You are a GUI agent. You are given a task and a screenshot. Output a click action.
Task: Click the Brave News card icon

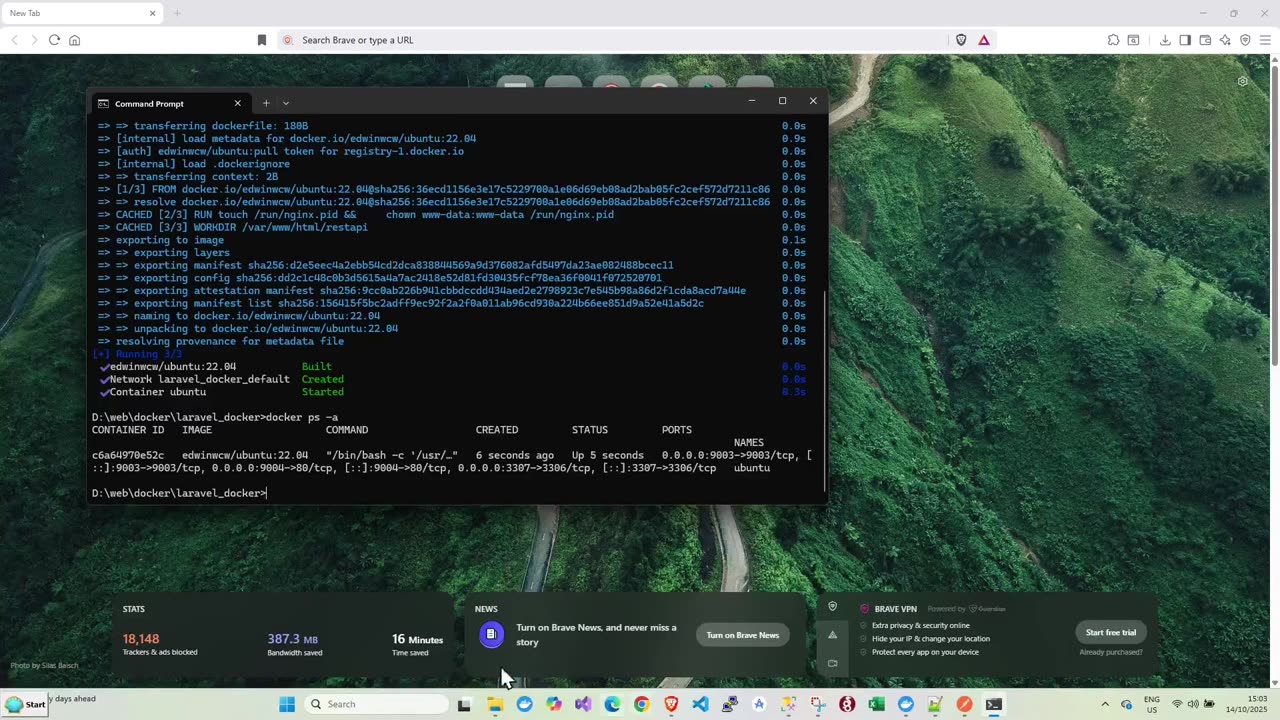tap(491, 634)
